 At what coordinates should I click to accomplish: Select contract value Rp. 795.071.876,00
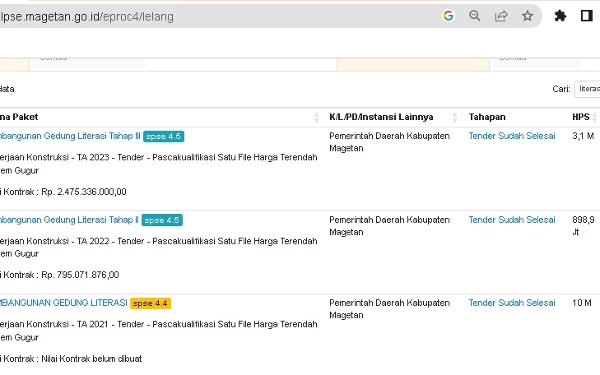tap(80, 275)
